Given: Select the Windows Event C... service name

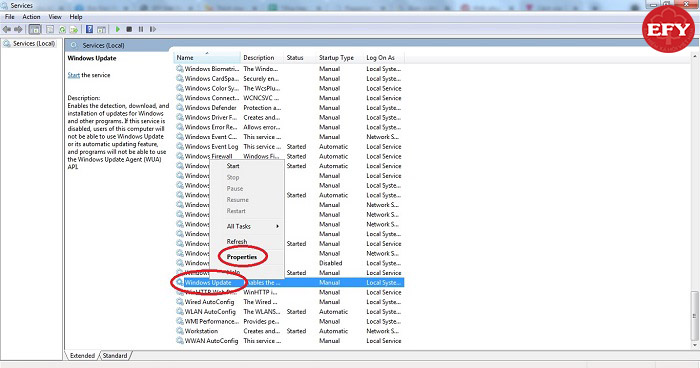Looking at the screenshot, I should click(211, 137).
